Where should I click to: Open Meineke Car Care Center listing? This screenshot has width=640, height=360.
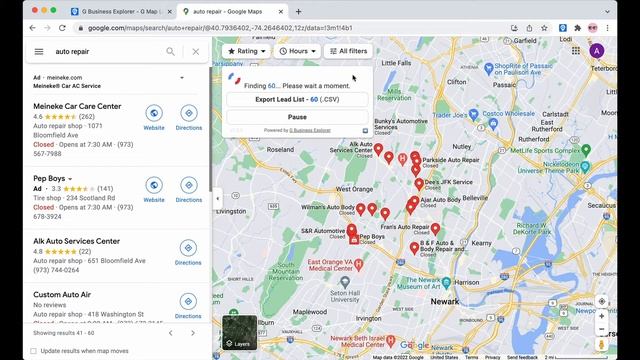[77, 106]
